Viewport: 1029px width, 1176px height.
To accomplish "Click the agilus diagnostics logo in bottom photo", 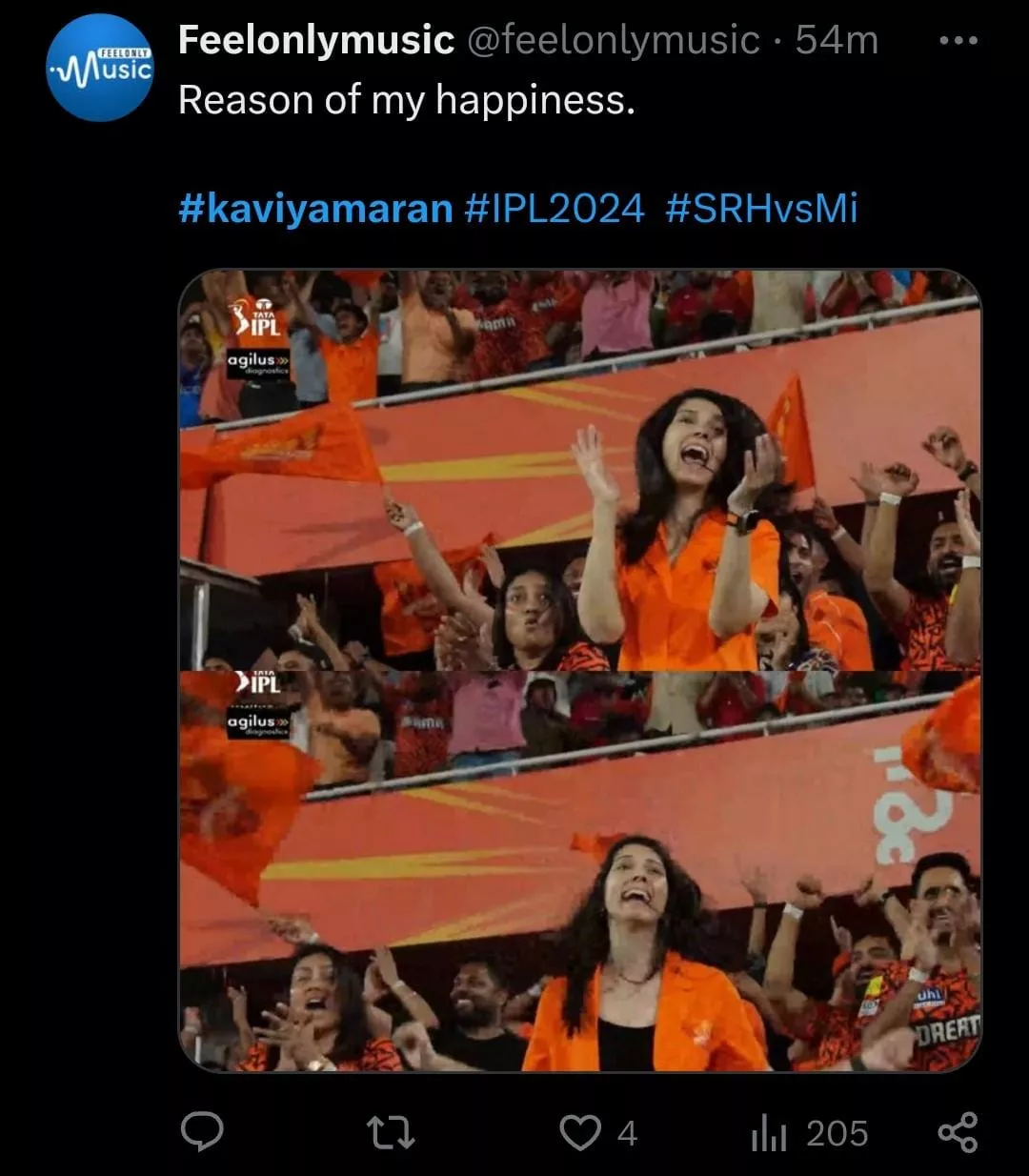I will tap(257, 724).
